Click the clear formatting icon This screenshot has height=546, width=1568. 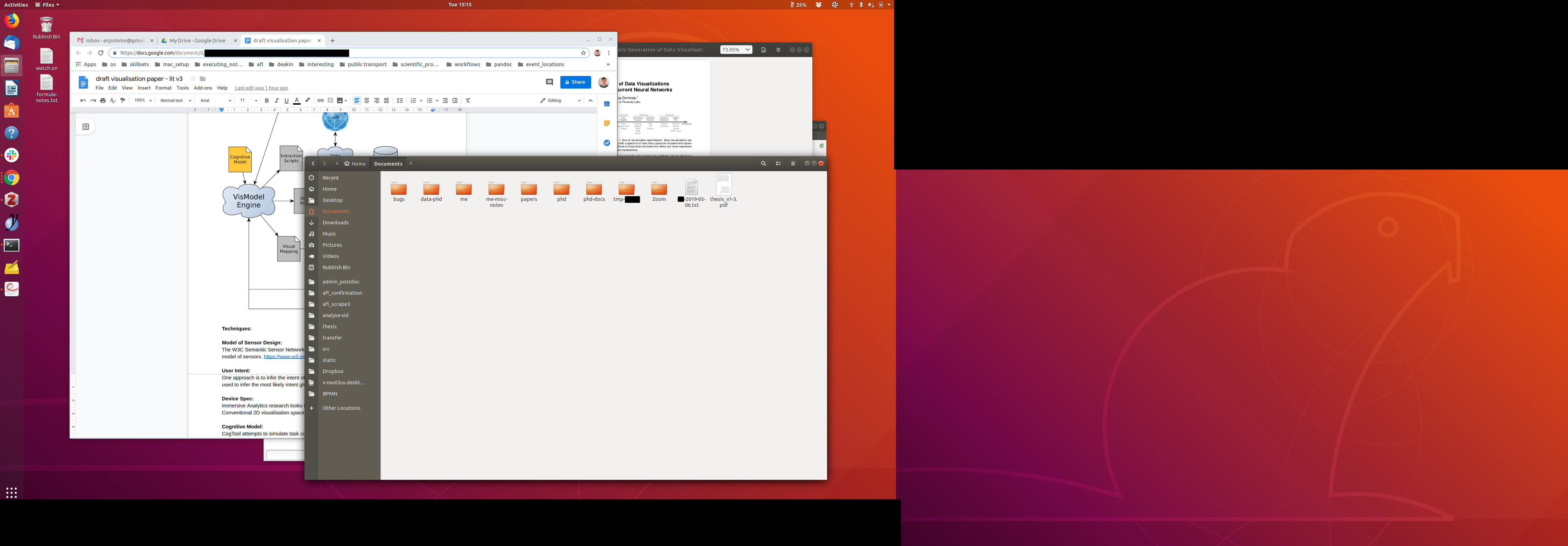(x=468, y=100)
